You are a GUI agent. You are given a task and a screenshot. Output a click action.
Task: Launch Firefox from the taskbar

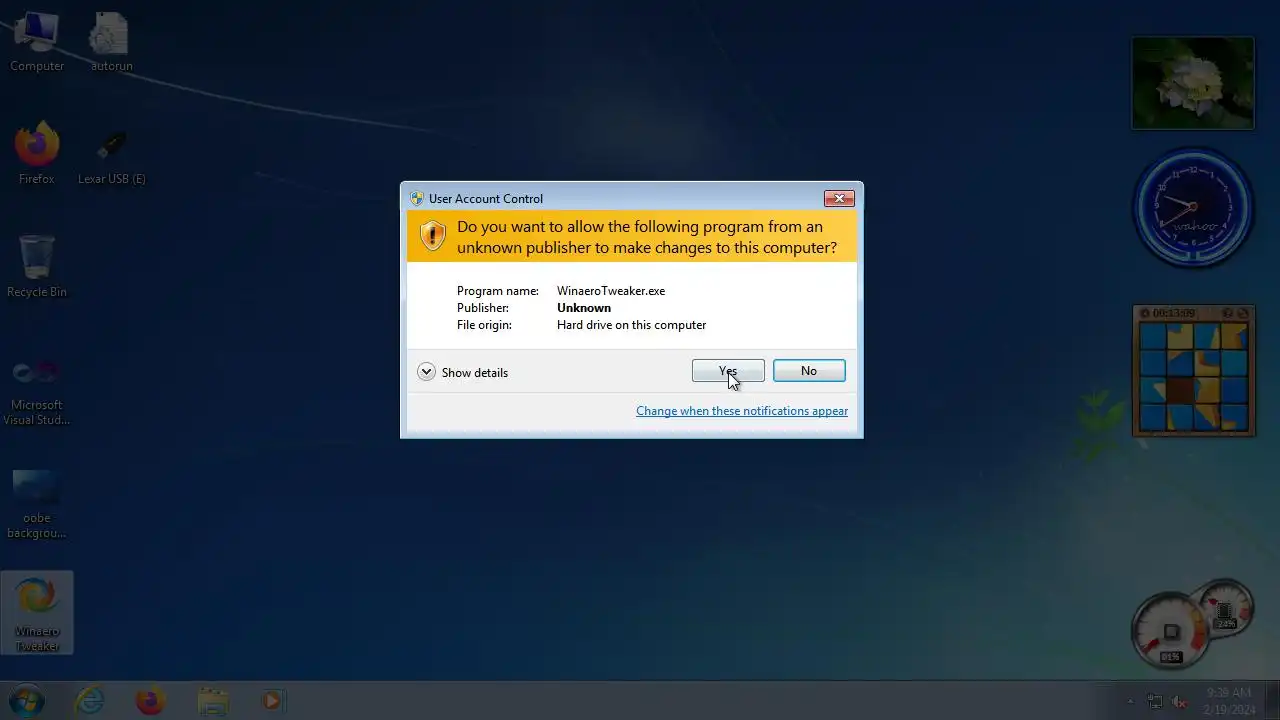150,701
